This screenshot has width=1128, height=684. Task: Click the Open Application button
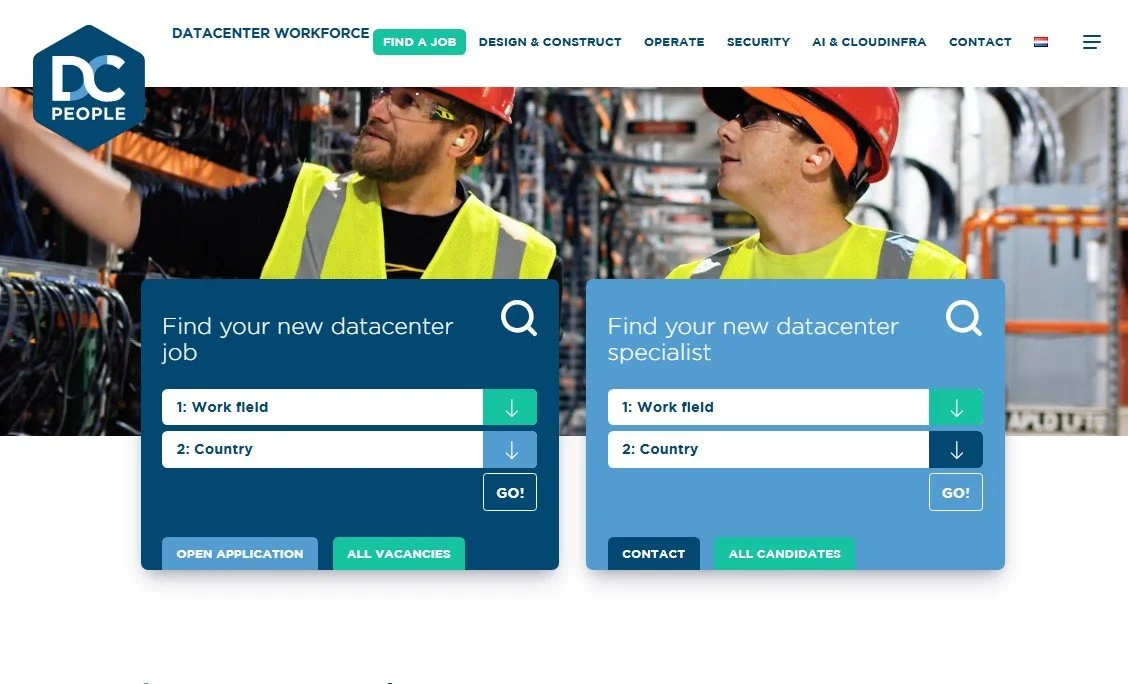tap(240, 554)
